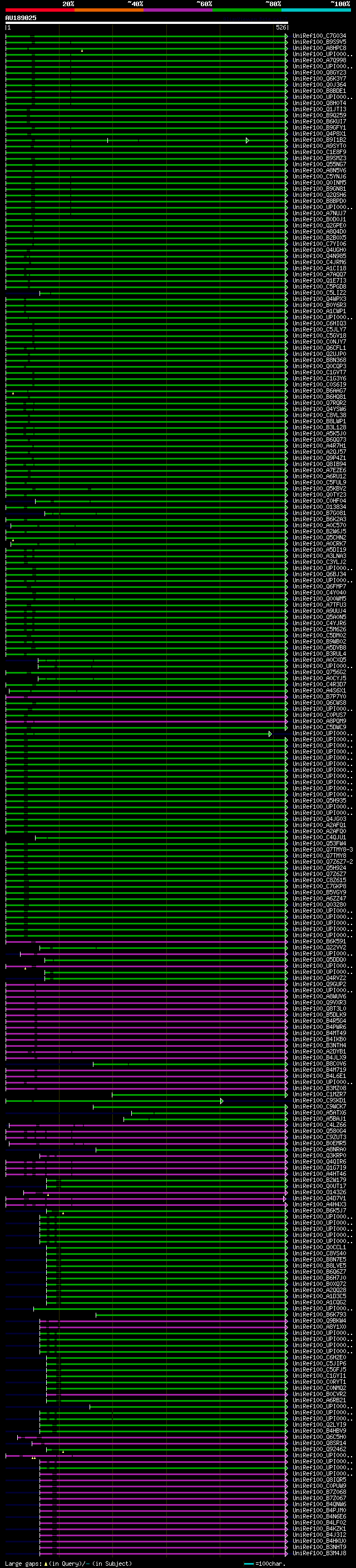Open hit UniRef100_A8PQM9
Viewport: 356px width, 1568px height.
click(x=319, y=721)
